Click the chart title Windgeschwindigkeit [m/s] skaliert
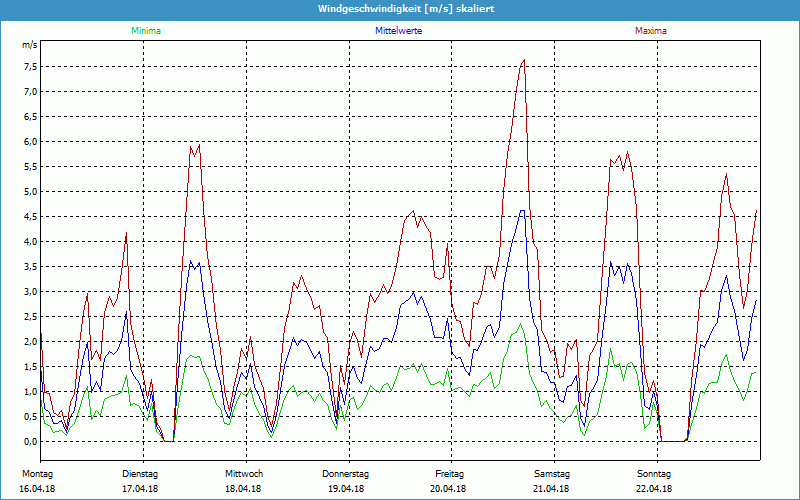The height and width of the screenshot is (500, 800). point(406,9)
